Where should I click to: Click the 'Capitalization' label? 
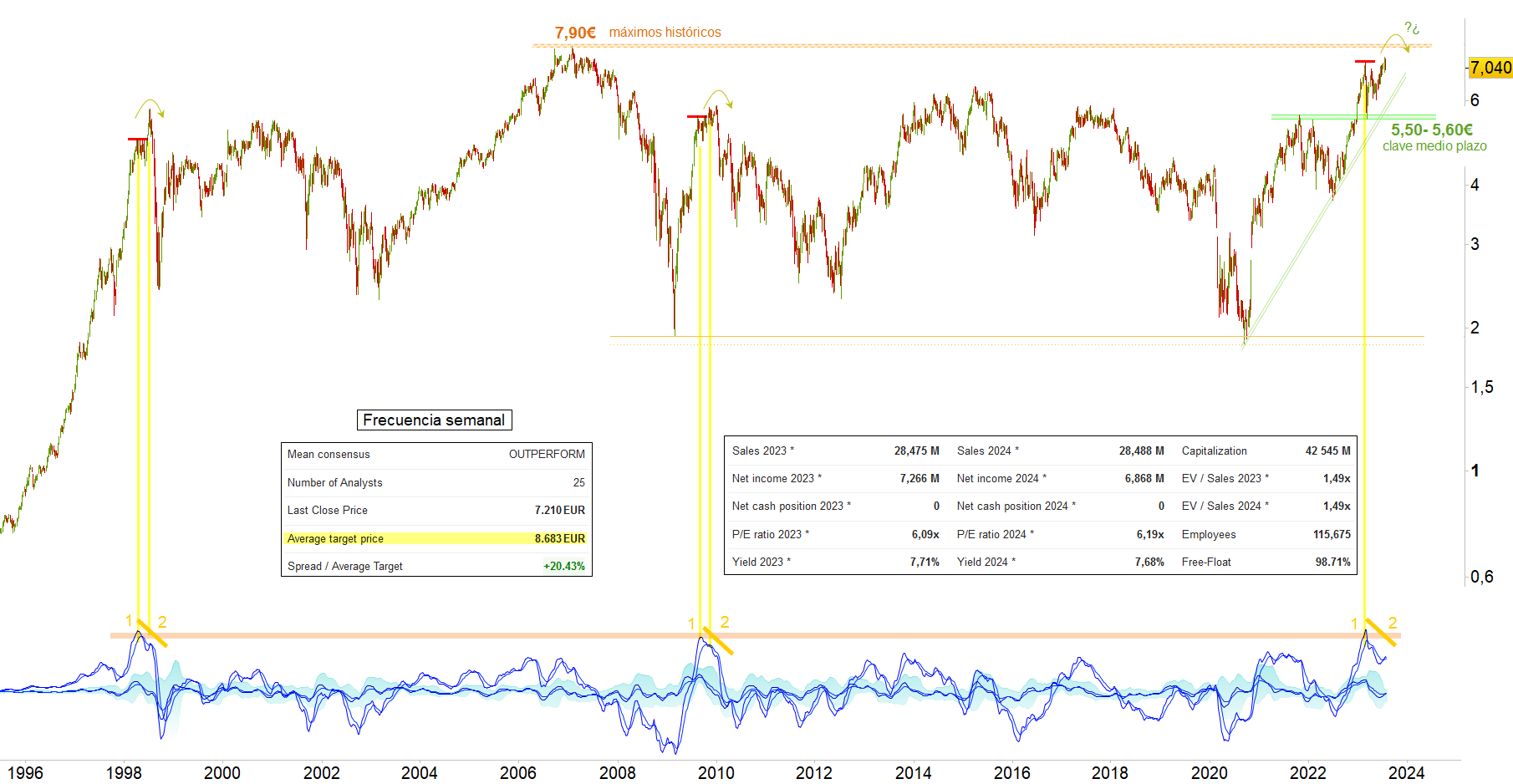(x=1214, y=451)
